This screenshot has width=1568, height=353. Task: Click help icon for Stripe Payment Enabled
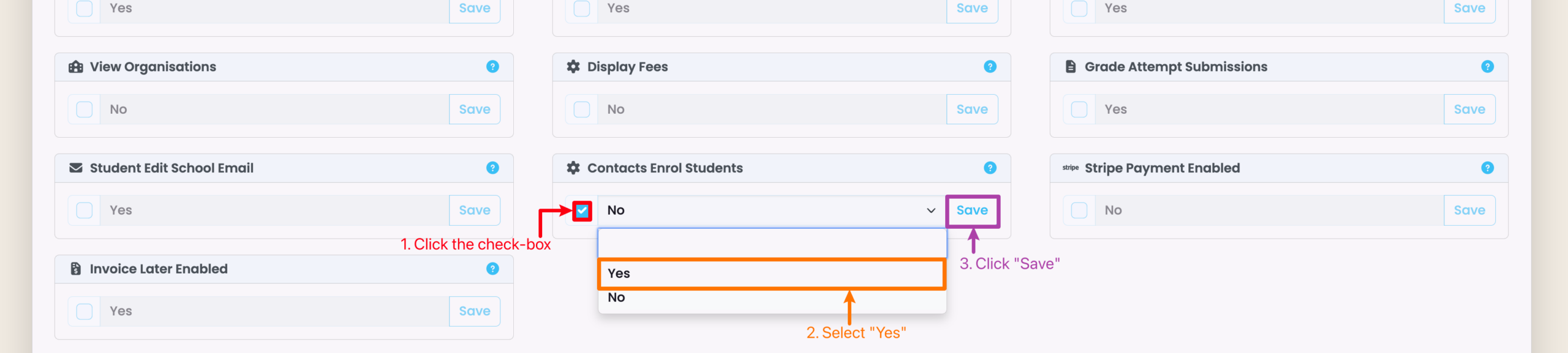1487,168
